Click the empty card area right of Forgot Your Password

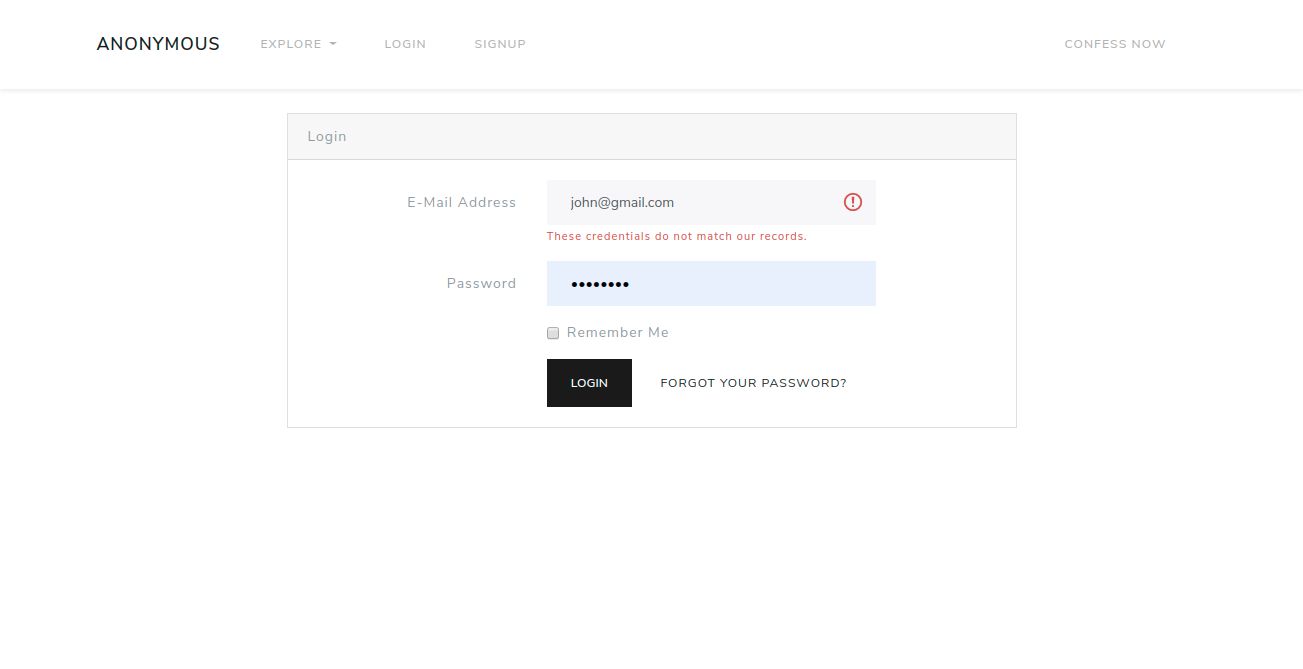click(930, 383)
